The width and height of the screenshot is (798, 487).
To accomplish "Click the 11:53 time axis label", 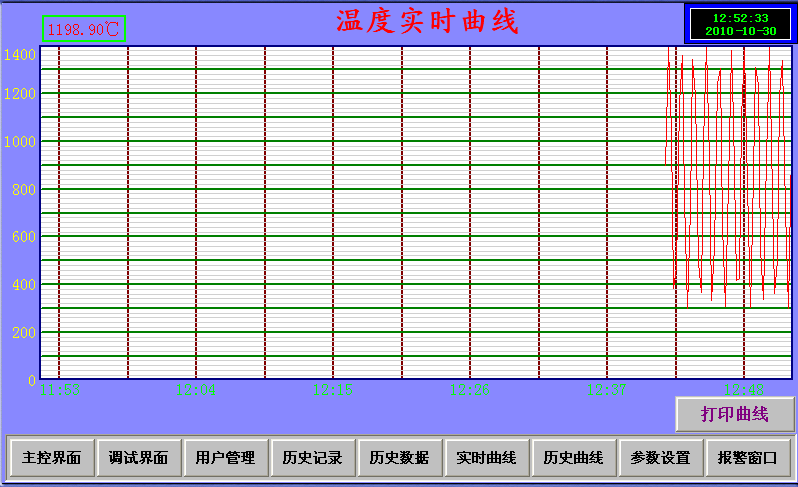I will pos(60,390).
